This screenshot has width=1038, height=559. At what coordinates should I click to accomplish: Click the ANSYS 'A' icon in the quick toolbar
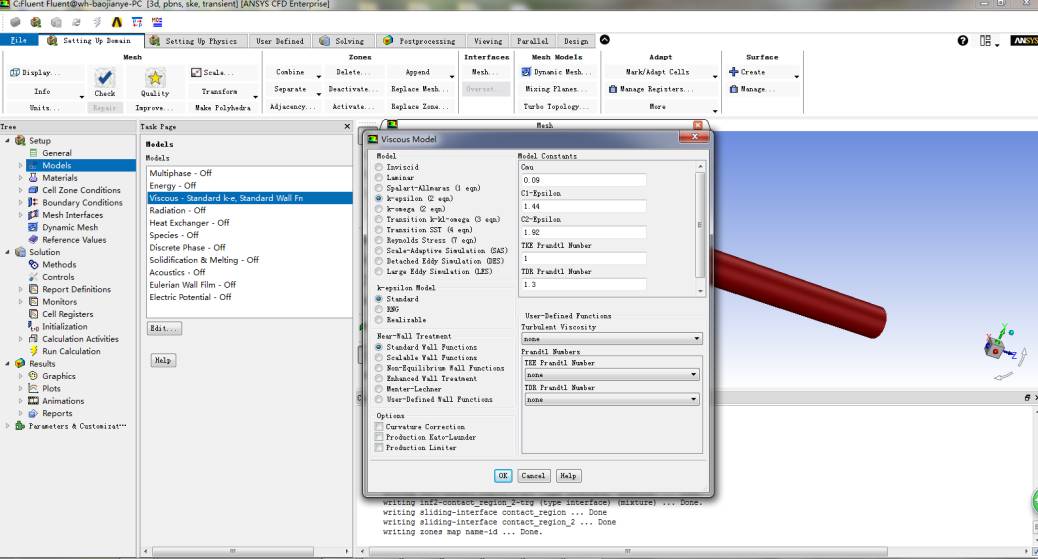pyautogui.click(x=117, y=22)
